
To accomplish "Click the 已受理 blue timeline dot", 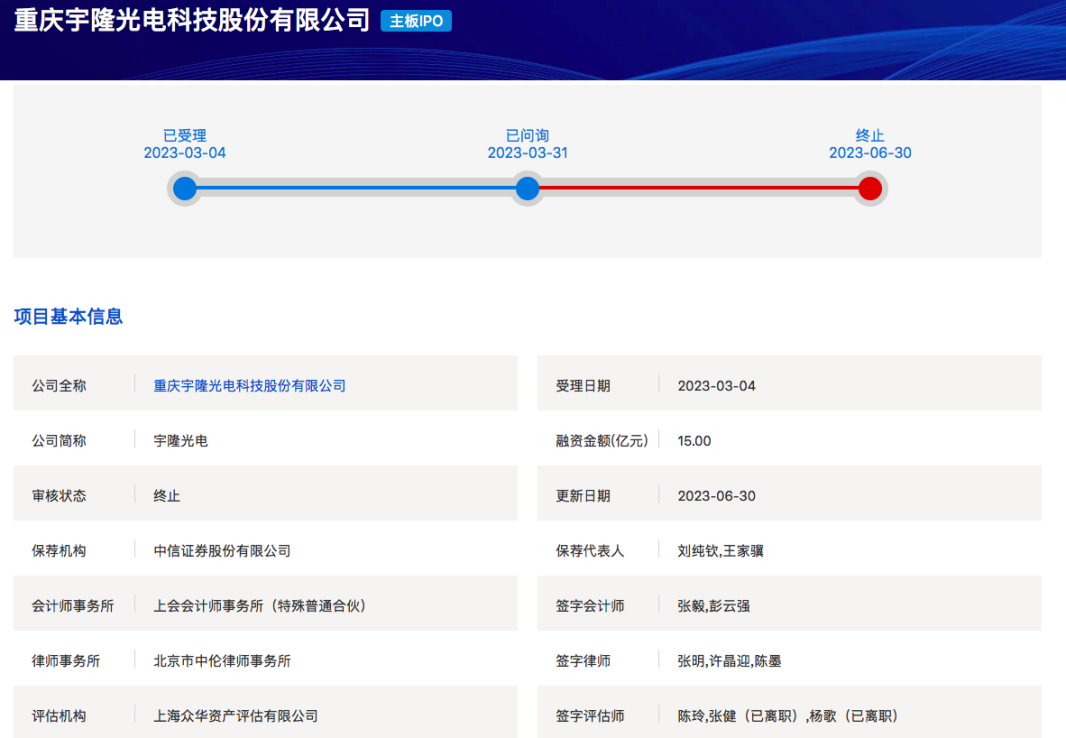I will tap(185, 188).
